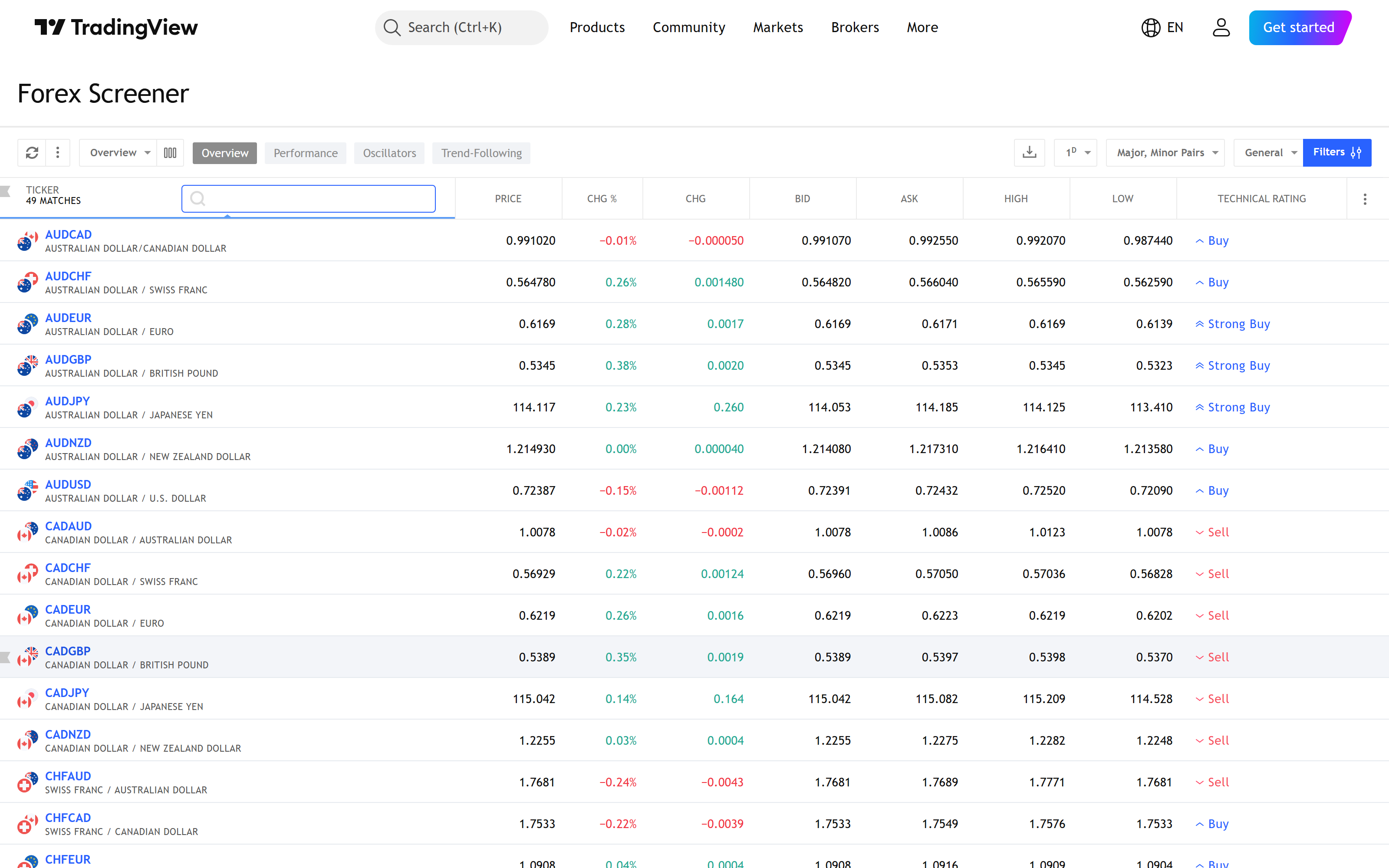
Task: Open the CHFAUD ticker link
Action: click(68, 776)
